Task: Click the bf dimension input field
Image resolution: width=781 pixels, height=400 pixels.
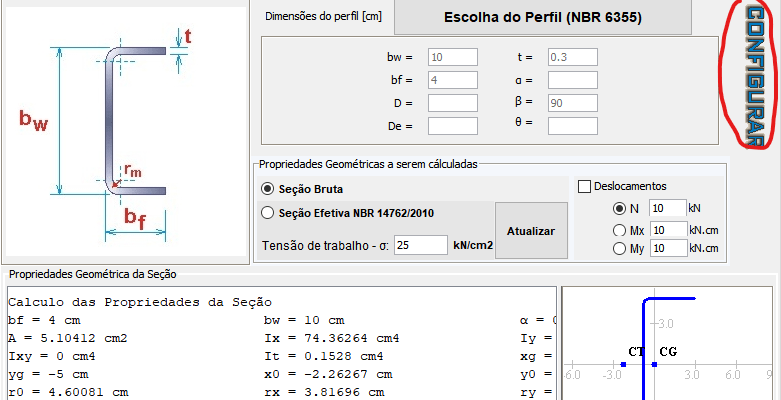Action: tap(453, 80)
